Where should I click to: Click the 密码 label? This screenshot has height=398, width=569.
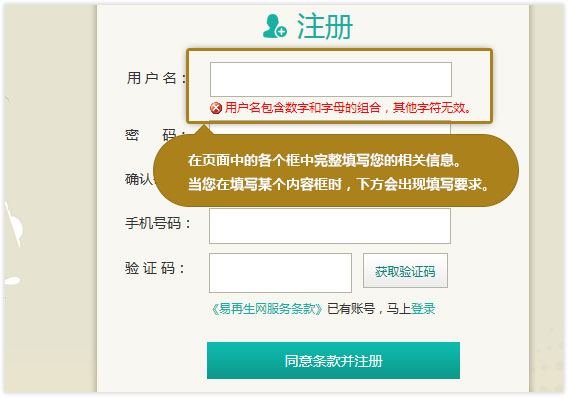(152, 135)
